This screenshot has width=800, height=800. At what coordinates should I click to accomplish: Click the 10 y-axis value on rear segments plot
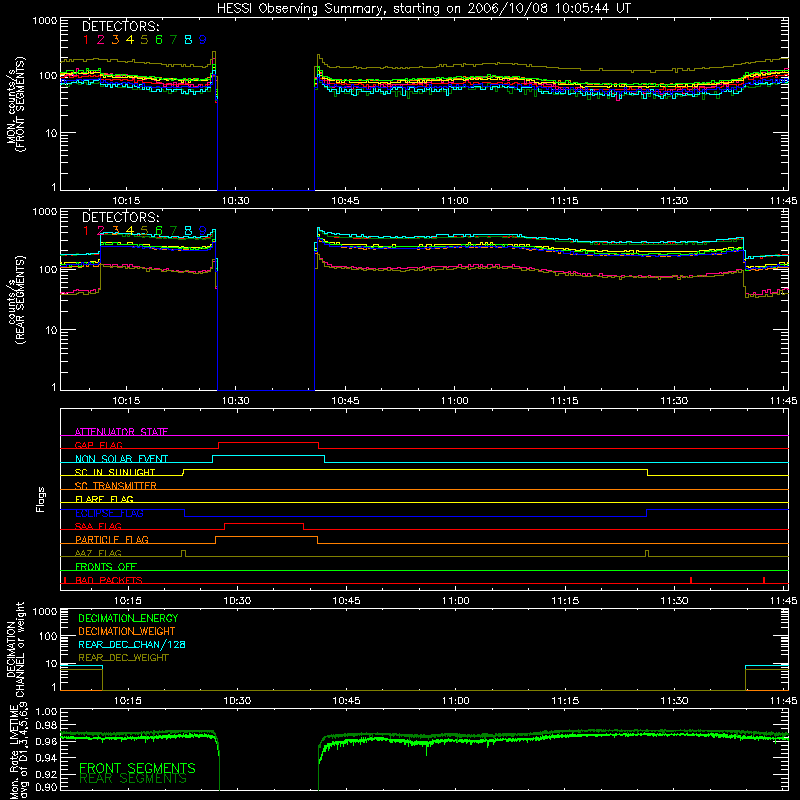51,330
